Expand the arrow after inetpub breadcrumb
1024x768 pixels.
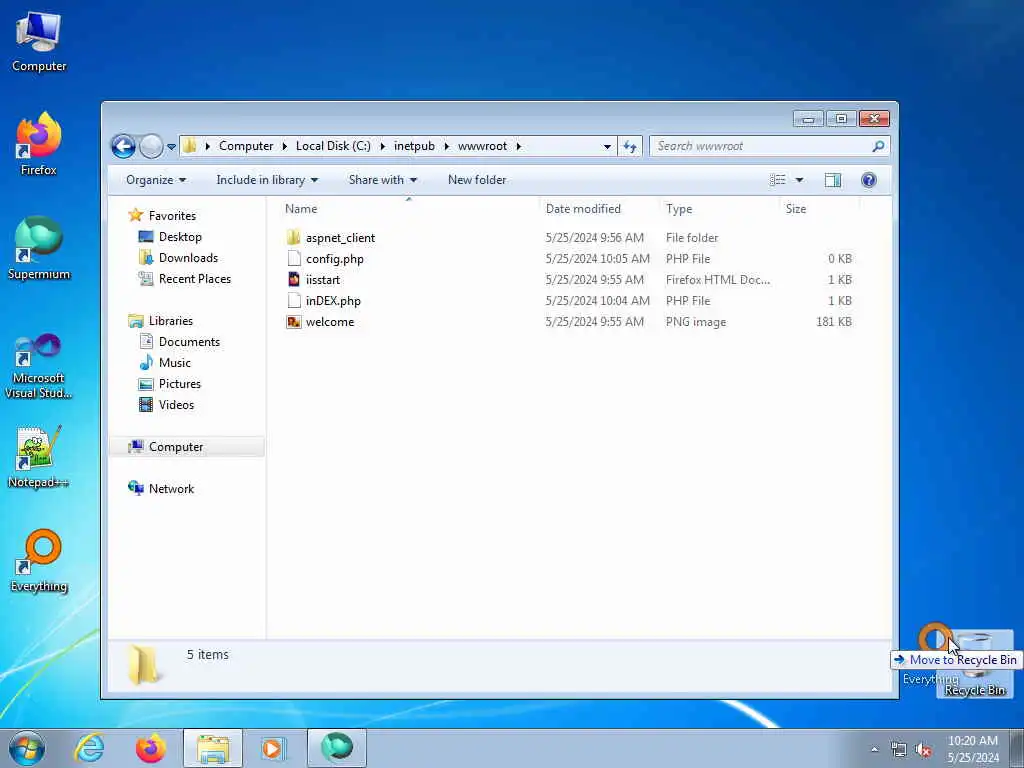coord(447,146)
